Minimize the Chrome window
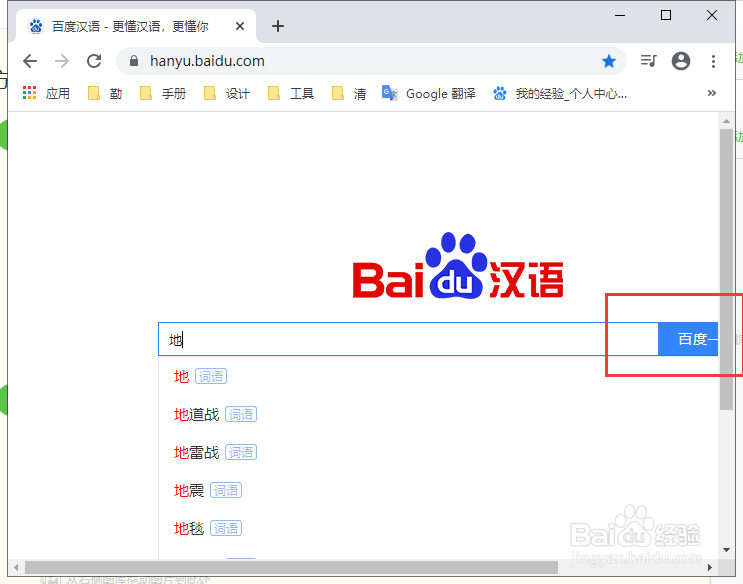Image resolution: width=743 pixels, height=584 pixels. 620,15
